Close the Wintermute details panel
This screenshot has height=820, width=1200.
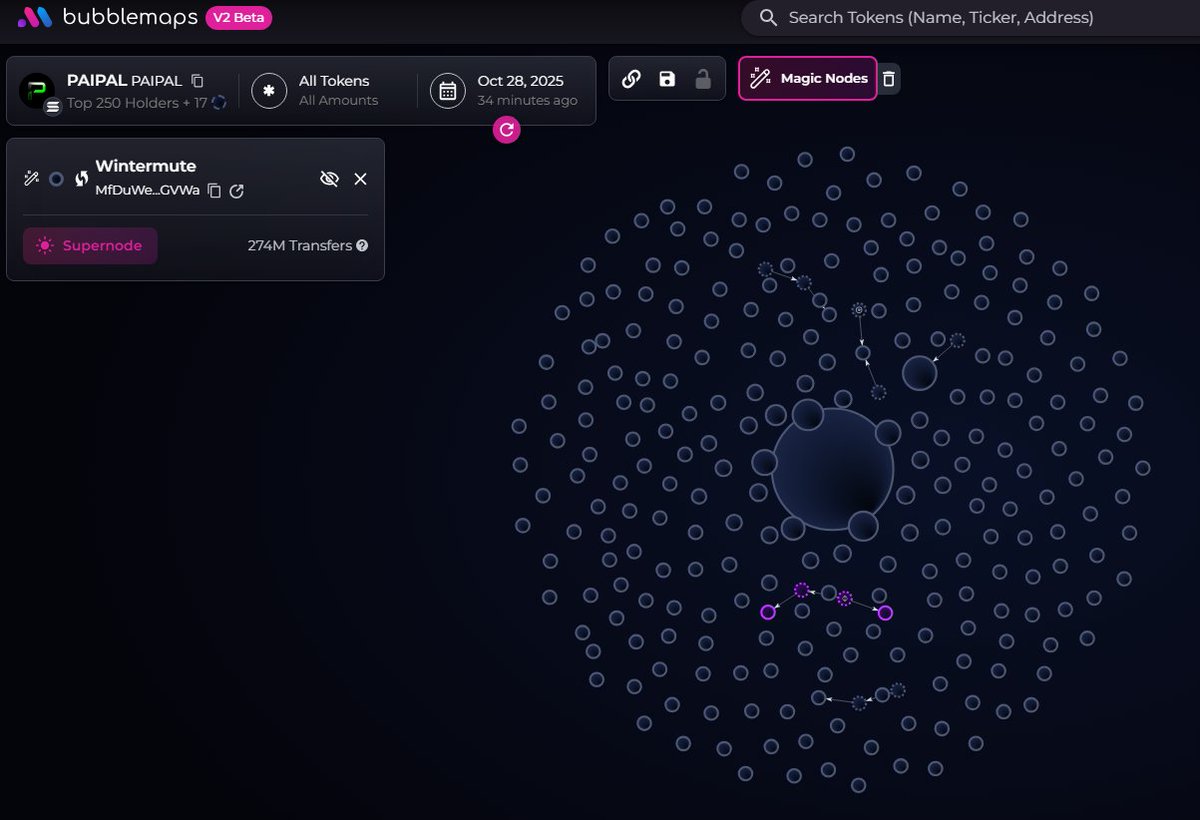[361, 178]
